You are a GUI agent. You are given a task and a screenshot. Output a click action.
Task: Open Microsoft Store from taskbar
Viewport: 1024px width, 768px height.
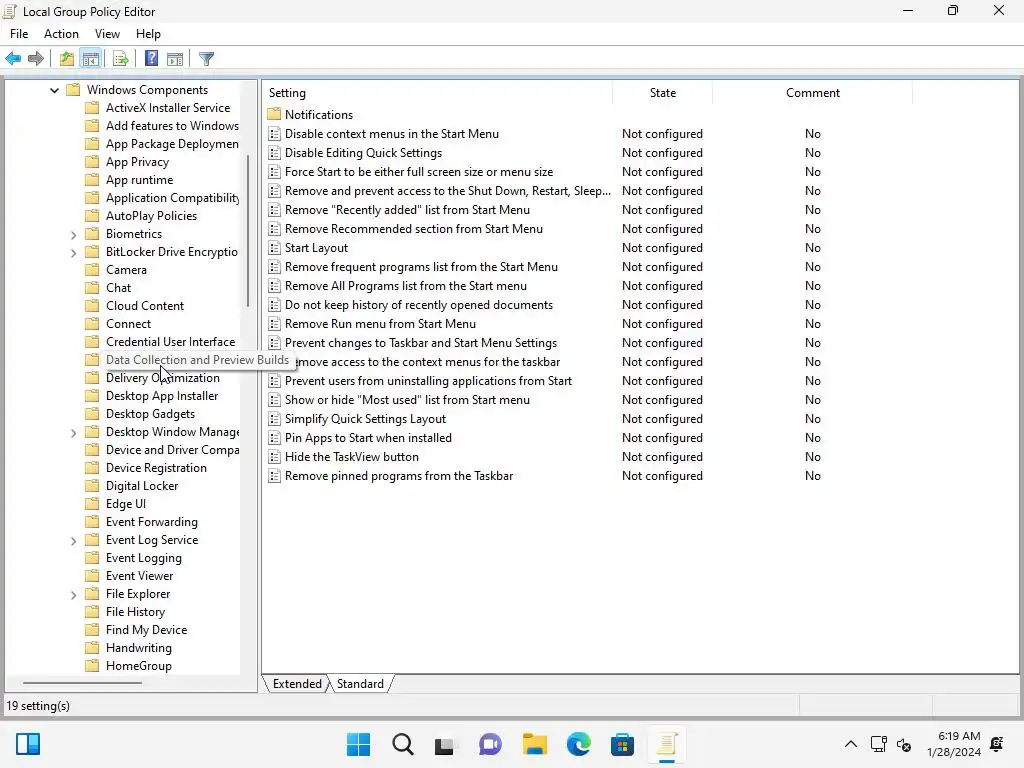click(x=622, y=744)
